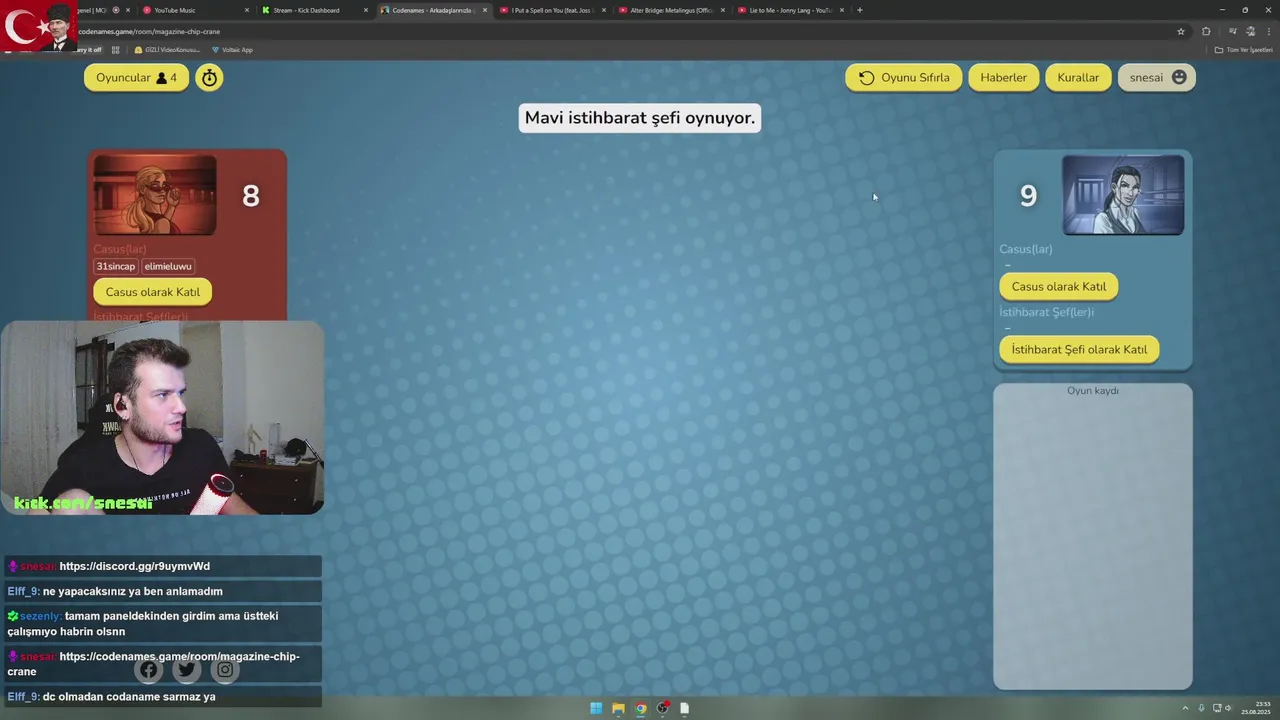The image size is (1280, 720).
Task: Join the blue team as Casus
Action: click(1059, 286)
